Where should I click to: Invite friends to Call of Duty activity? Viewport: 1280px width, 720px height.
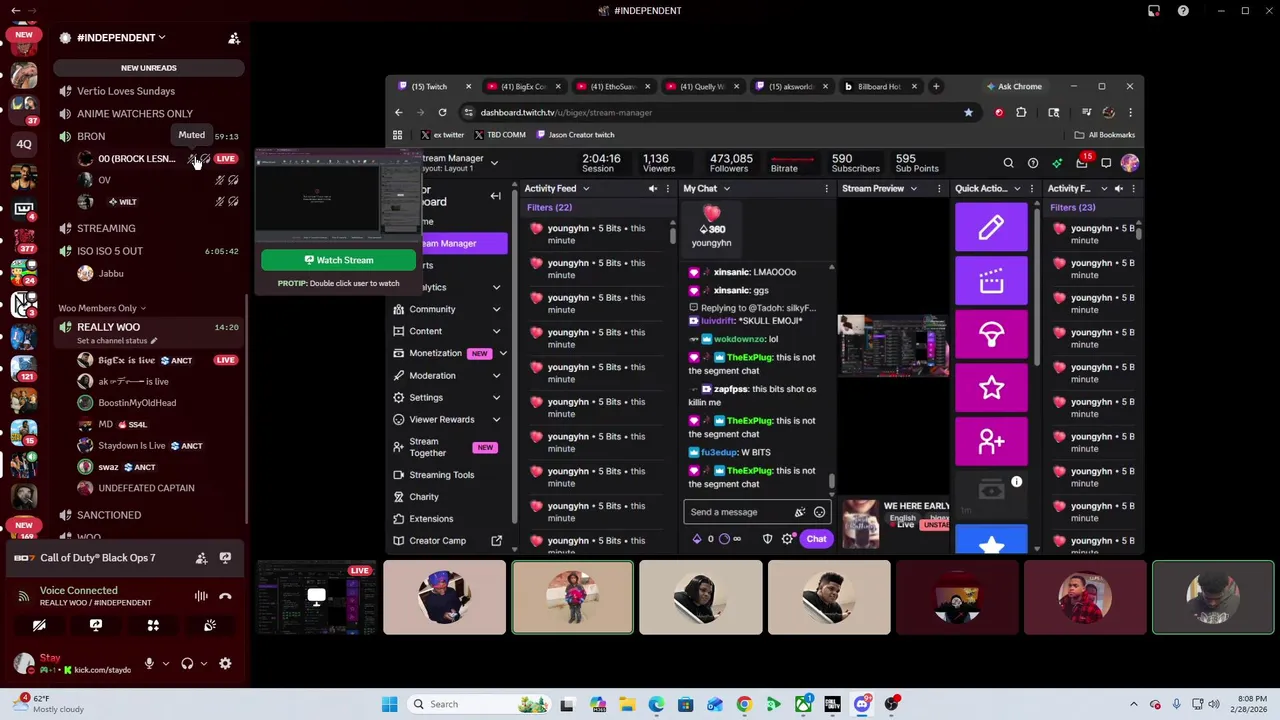coord(201,558)
